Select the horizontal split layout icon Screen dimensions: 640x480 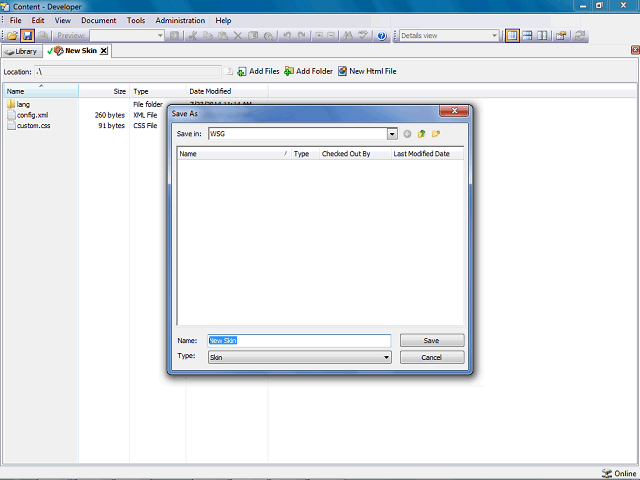coord(527,36)
